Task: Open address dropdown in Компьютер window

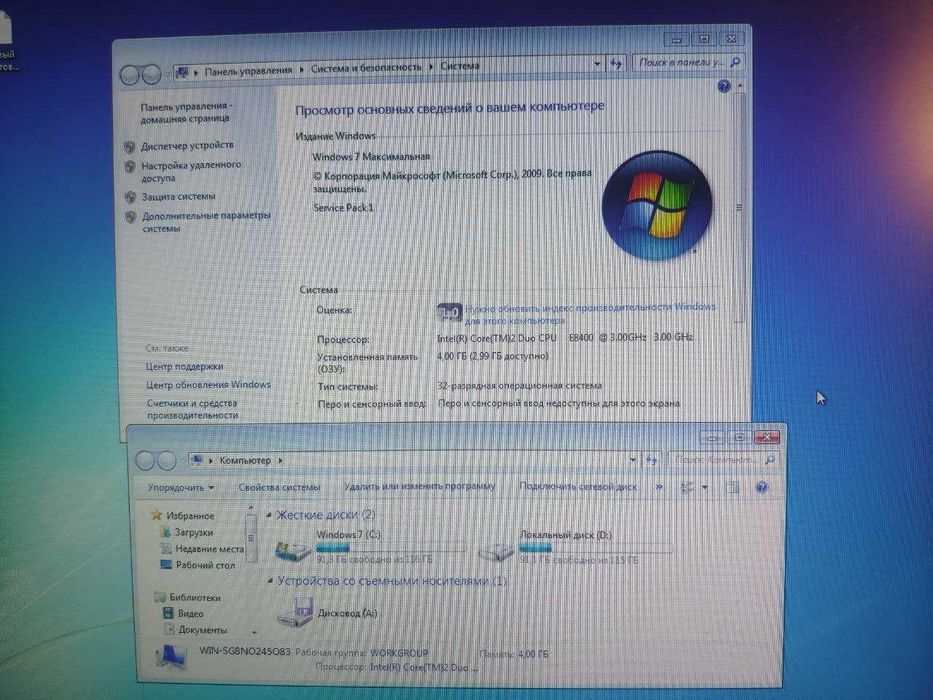Action: click(x=632, y=460)
